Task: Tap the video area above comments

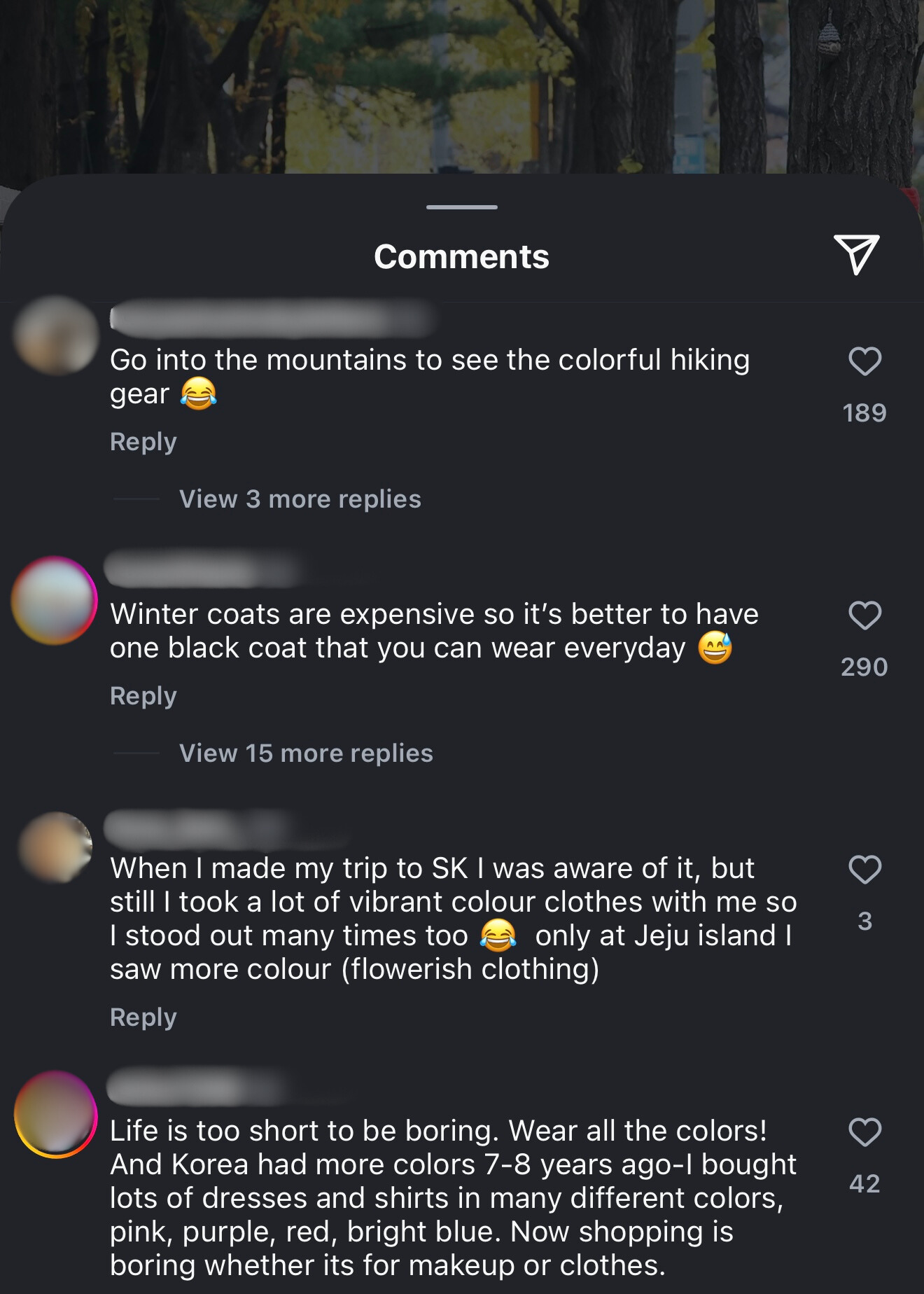Action: (462, 84)
